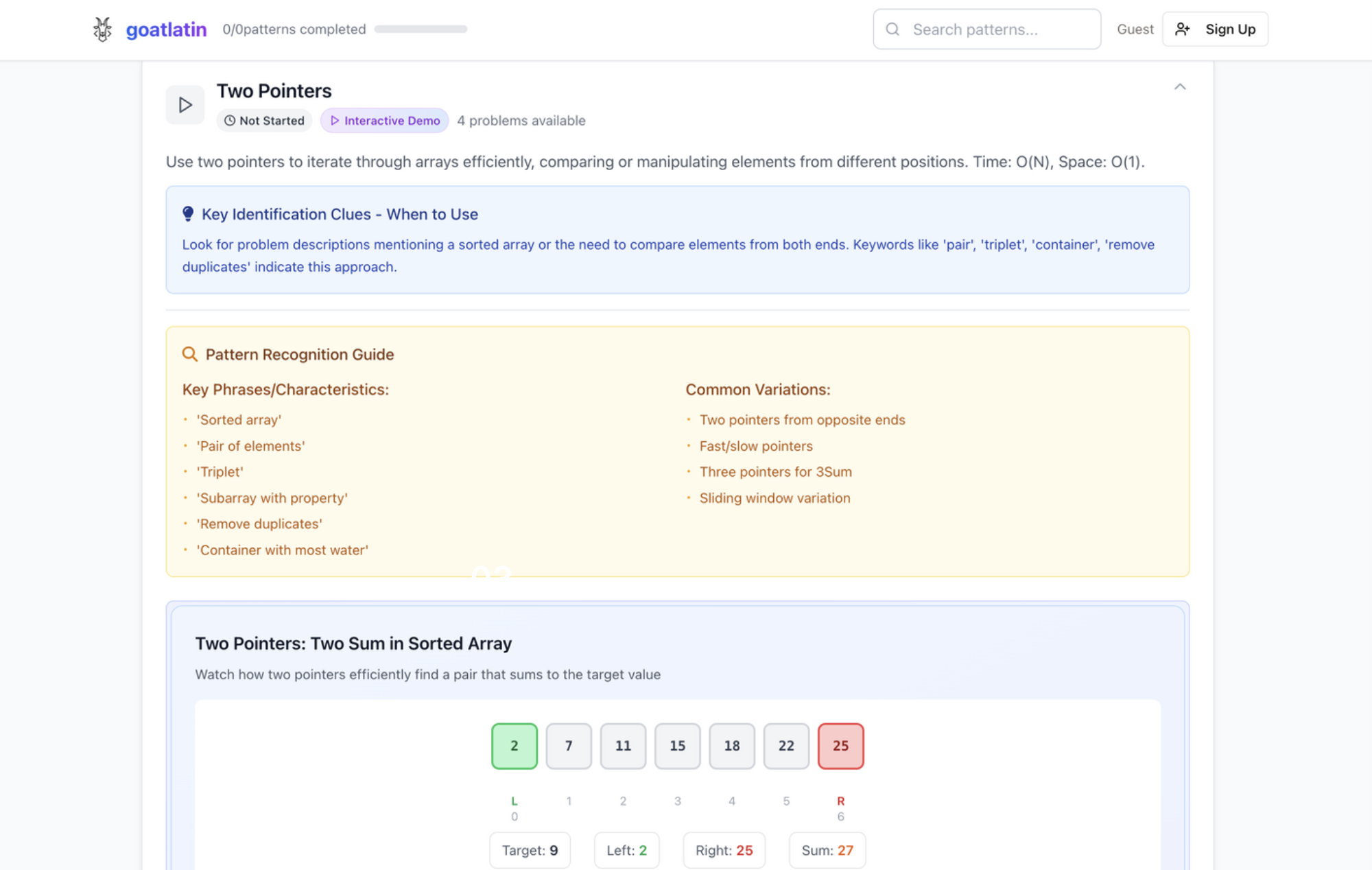Screen dimensions: 1372x870
Task: Click array cell with value 15
Action: pos(677,746)
